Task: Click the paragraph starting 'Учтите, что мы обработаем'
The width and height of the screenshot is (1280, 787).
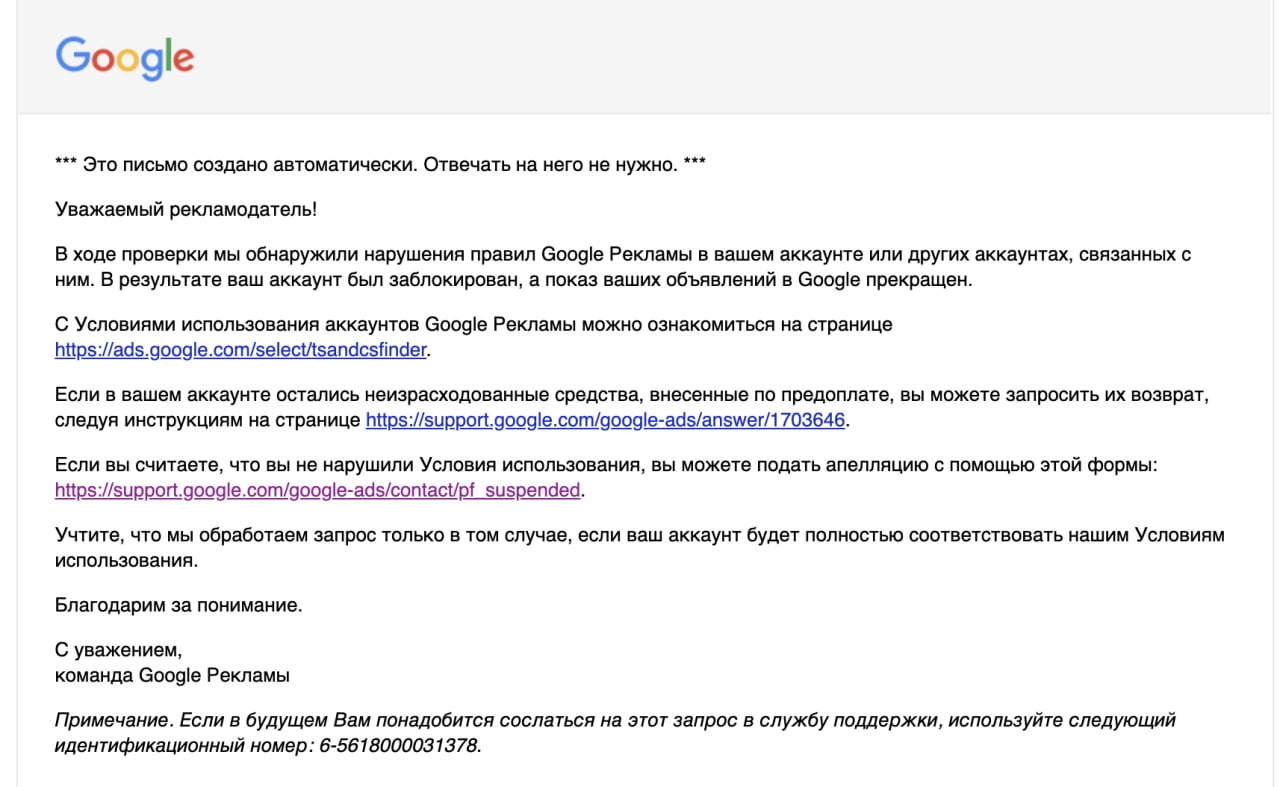Action: click(x=640, y=547)
